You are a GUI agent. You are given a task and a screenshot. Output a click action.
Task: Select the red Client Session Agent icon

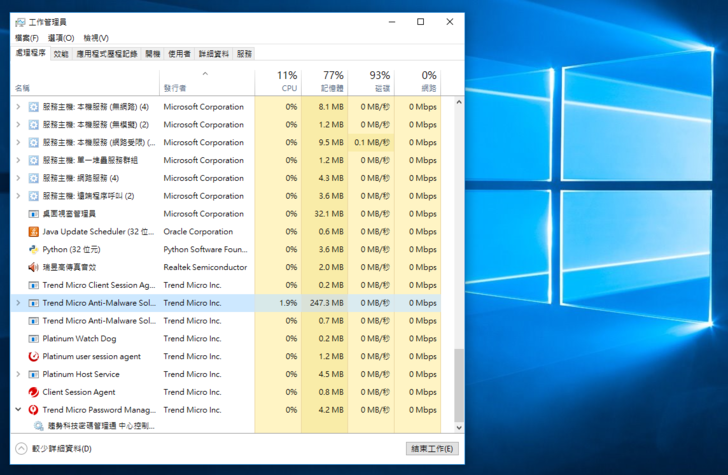pos(33,392)
